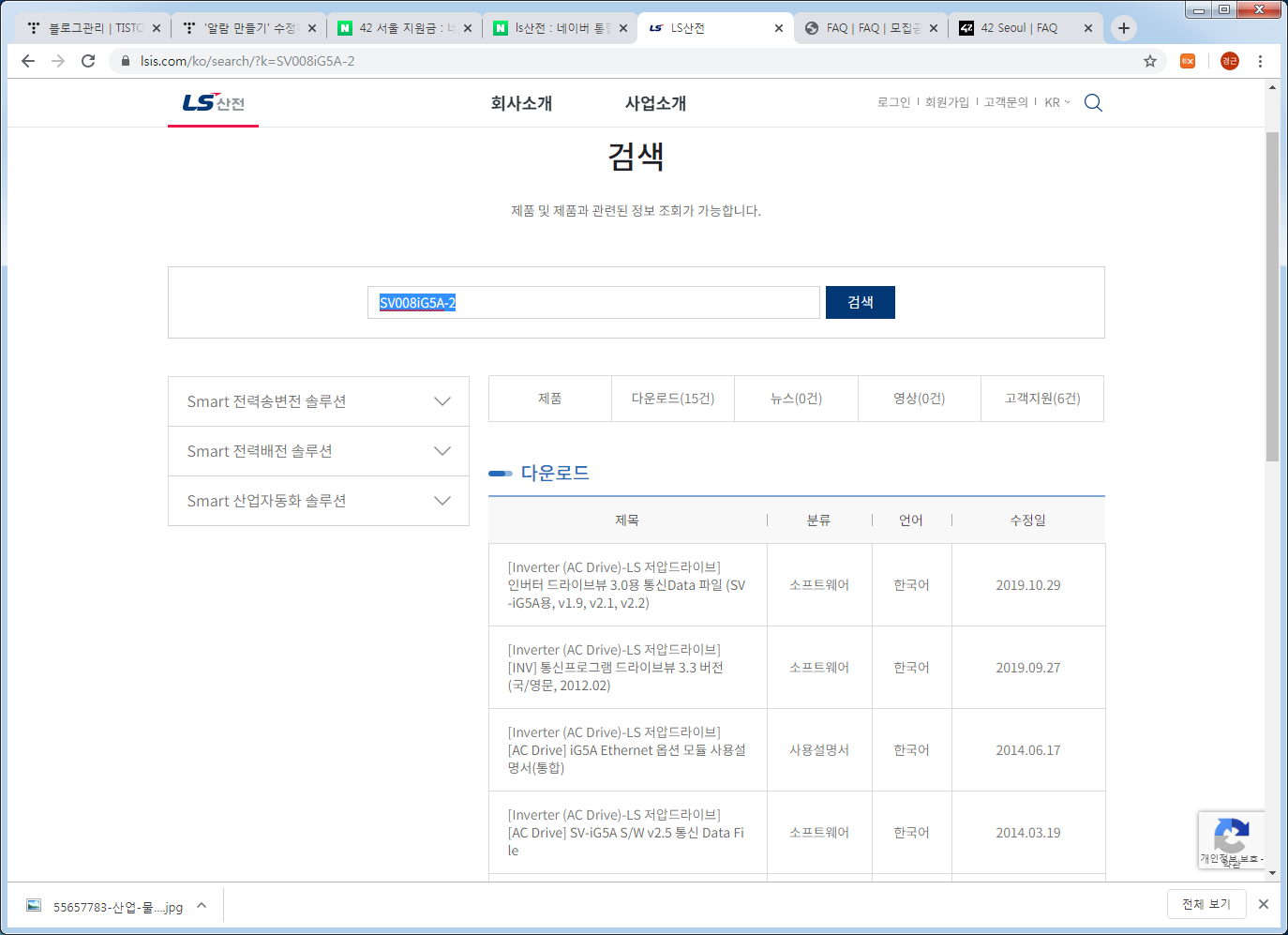Switch to the '알람 만들기' 수정 tab

[x=248, y=28]
